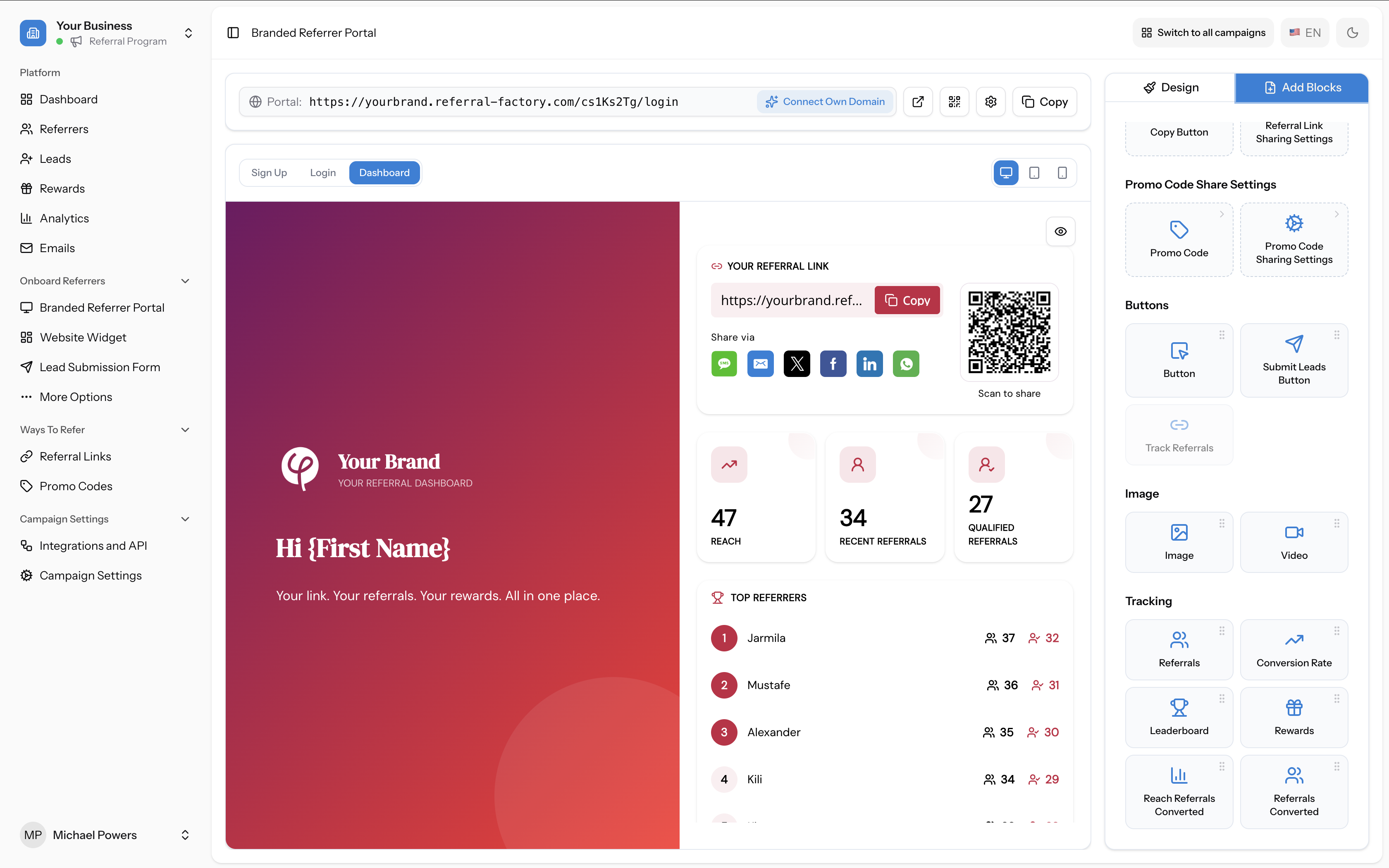
Task: Select mobile preview icon
Action: tap(1062, 173)
